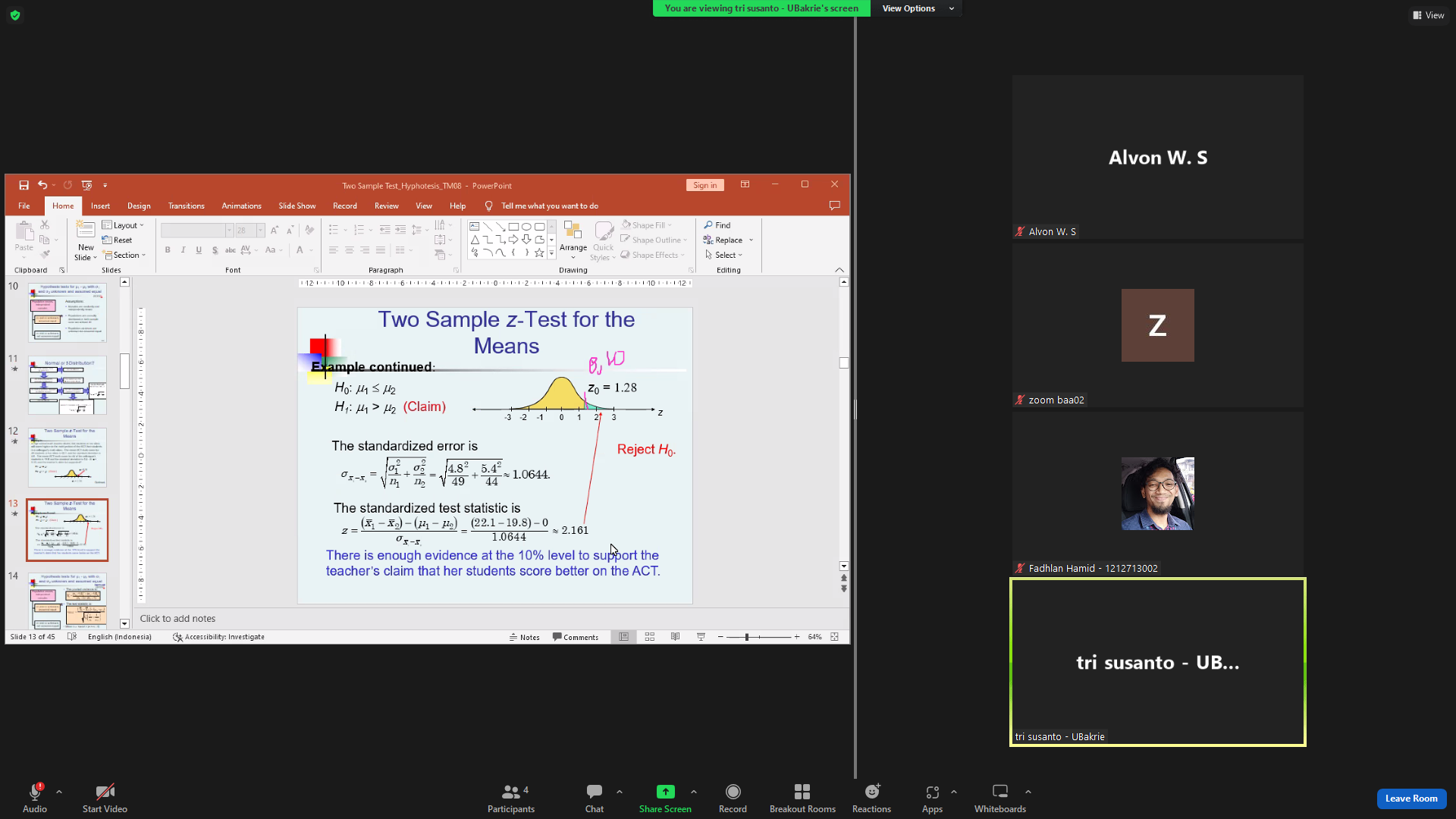Click the New Slide icon
This screenshot has height=819, width=1456.
coord(86,231)
